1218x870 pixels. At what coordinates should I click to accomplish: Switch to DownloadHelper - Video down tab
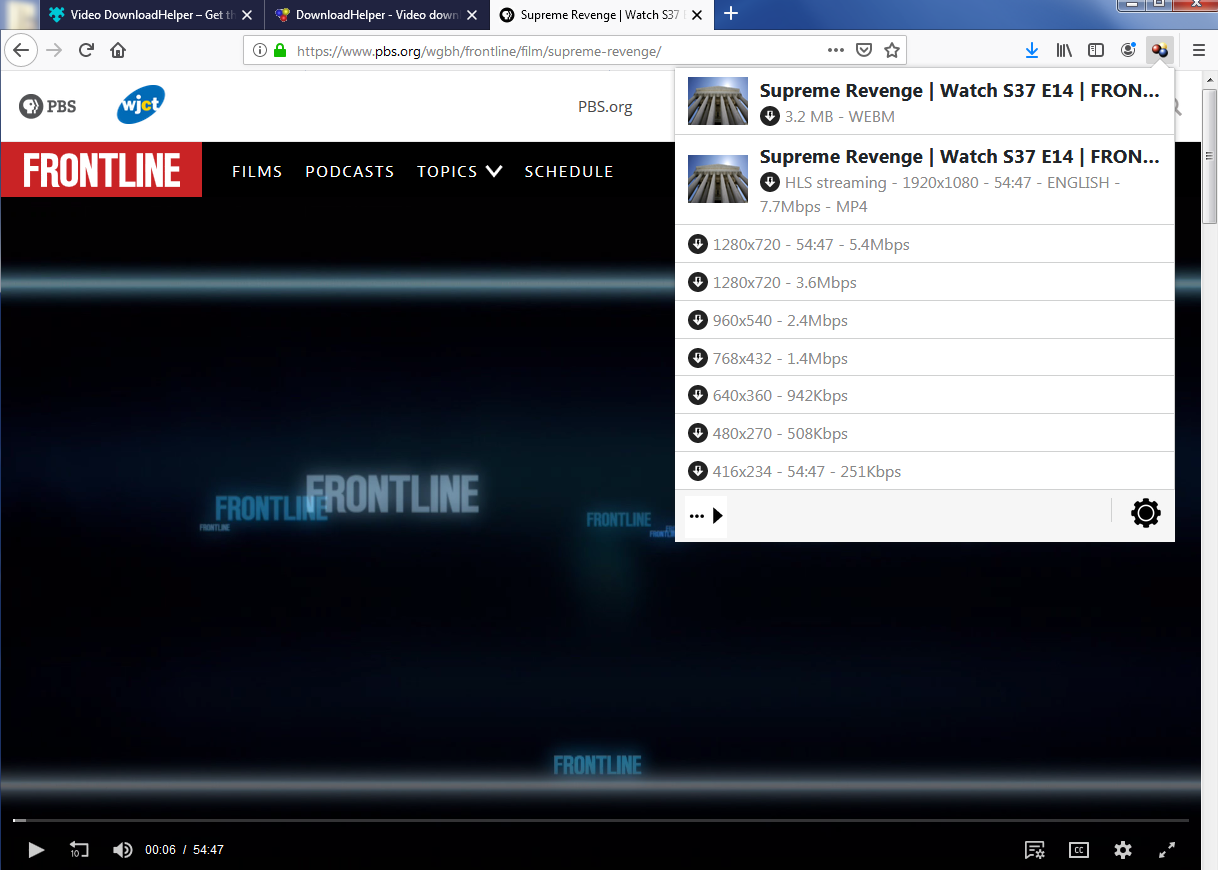tap(377, 15)
